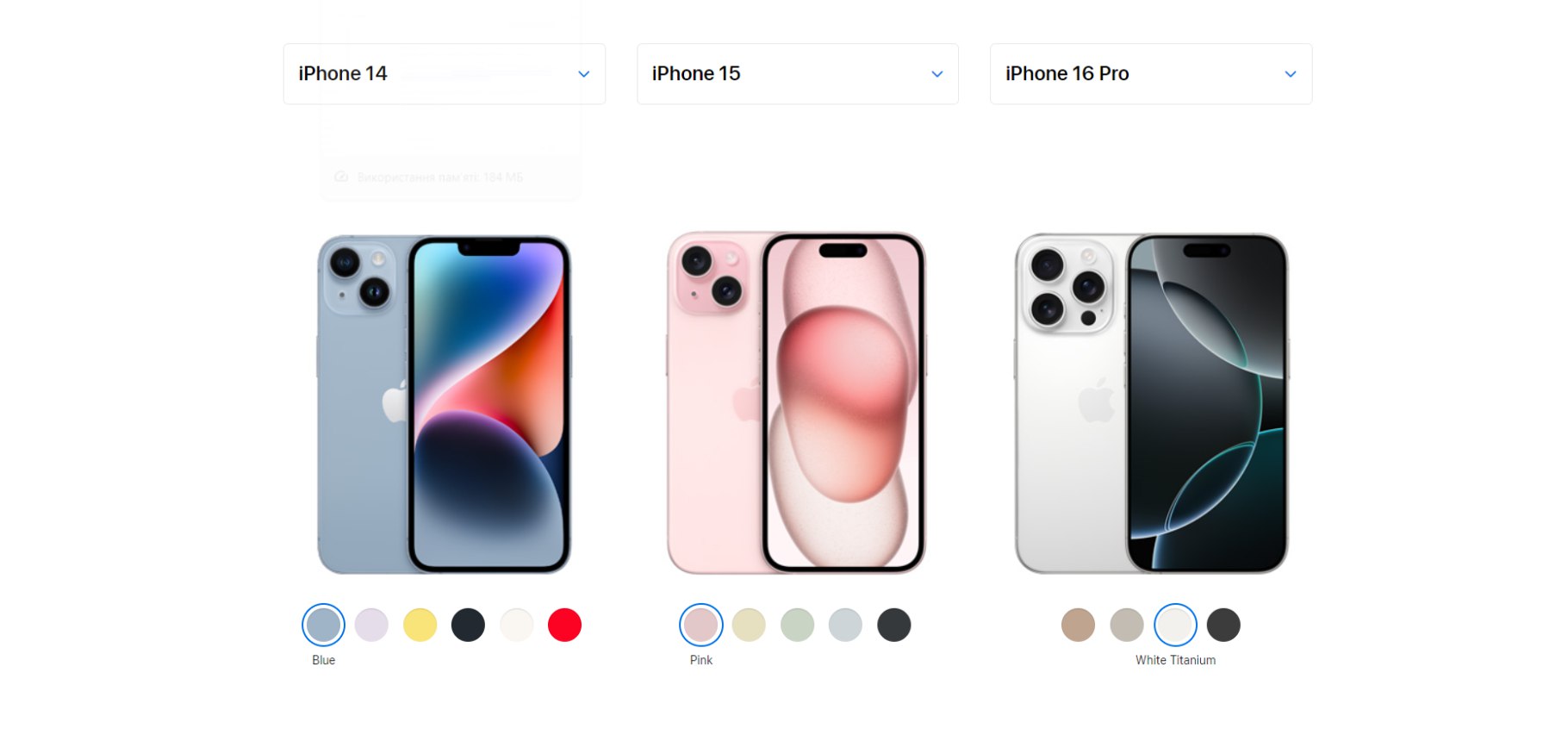This screenshot has width=1568, height=741.
Task: Click the blue iPhone 14 product image
Action: [x=445, y=404]
